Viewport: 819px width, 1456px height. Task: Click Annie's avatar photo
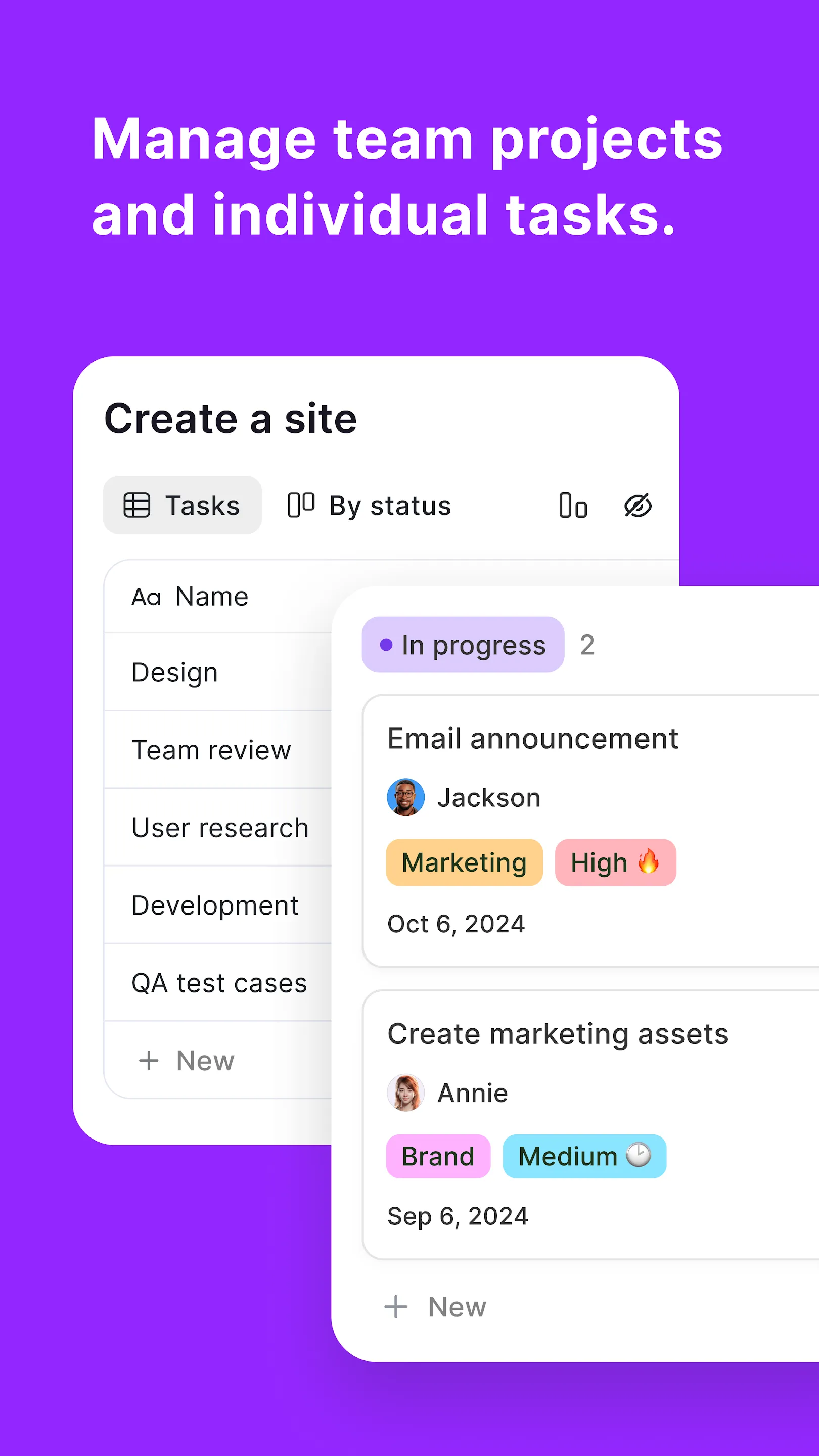(x=406, y=1093)
